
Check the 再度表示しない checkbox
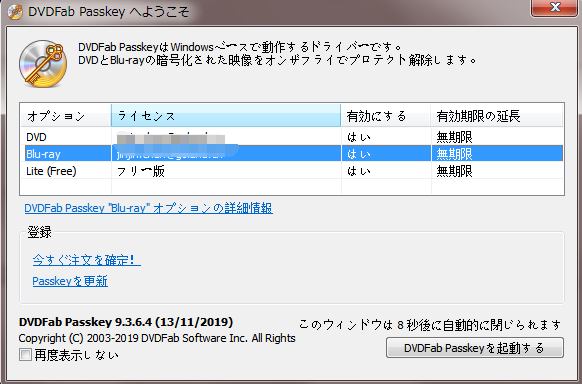(25, 355)
